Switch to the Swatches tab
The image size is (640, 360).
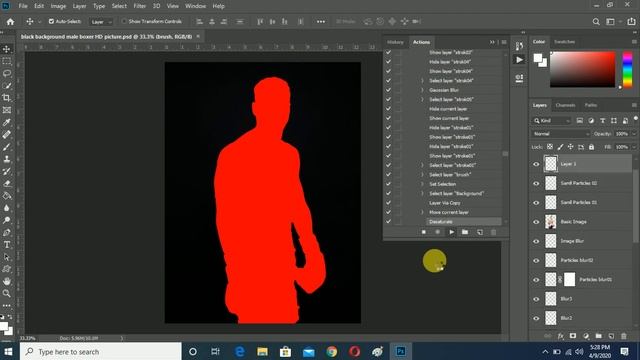[564, 42]
